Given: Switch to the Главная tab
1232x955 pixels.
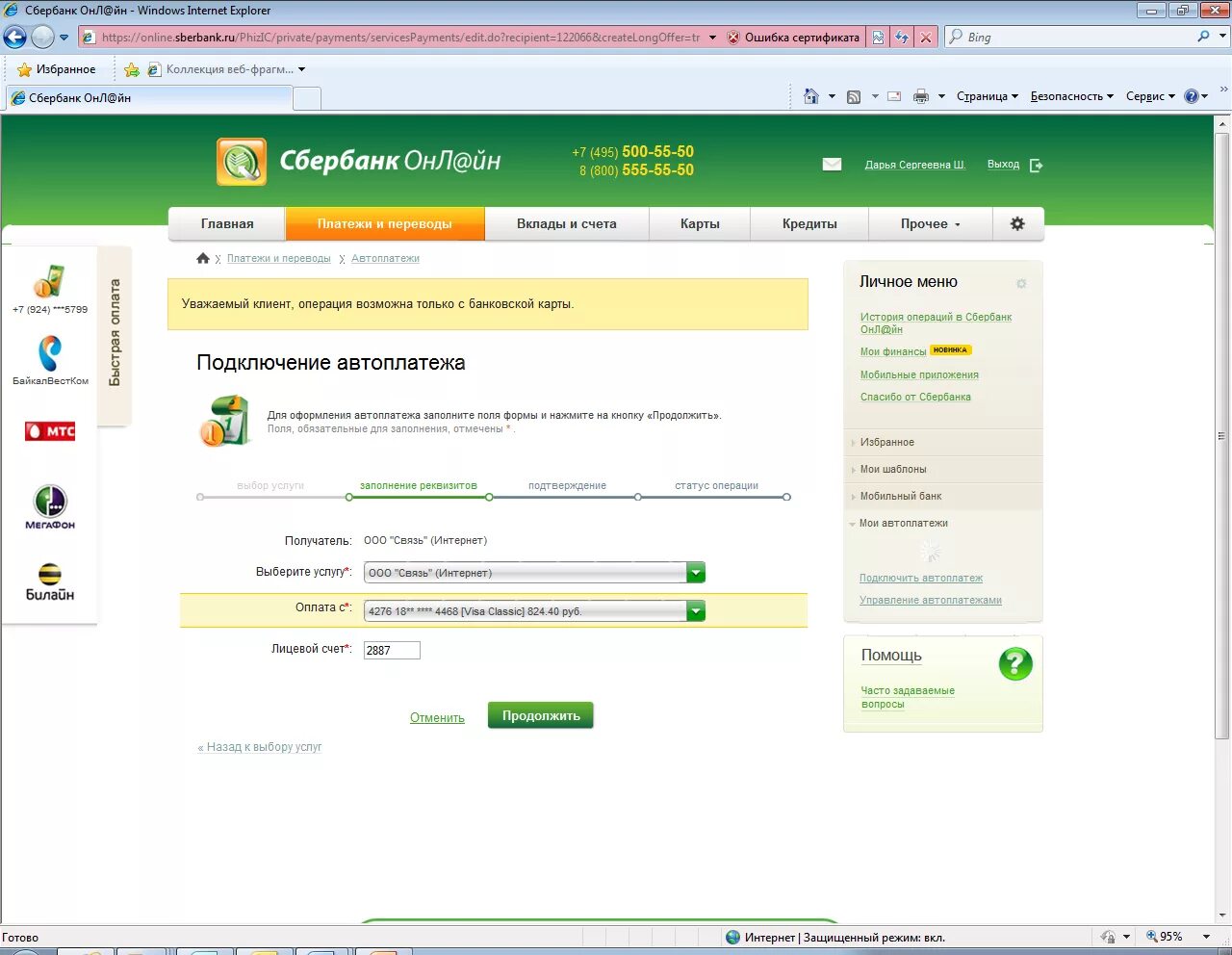Looking at the screenshot, I should click(x=227, y=223).
